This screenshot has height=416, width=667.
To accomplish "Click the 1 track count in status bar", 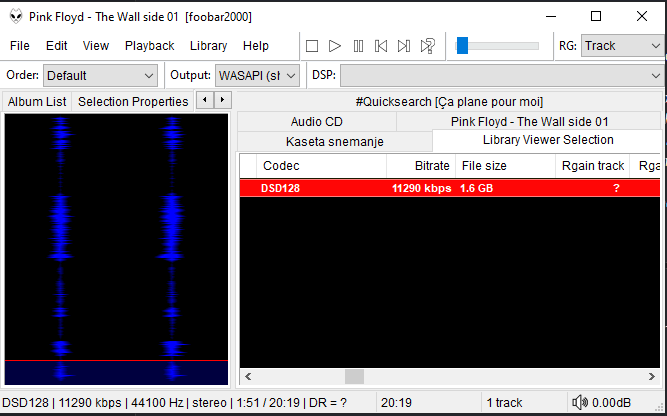I will [504, 402].
